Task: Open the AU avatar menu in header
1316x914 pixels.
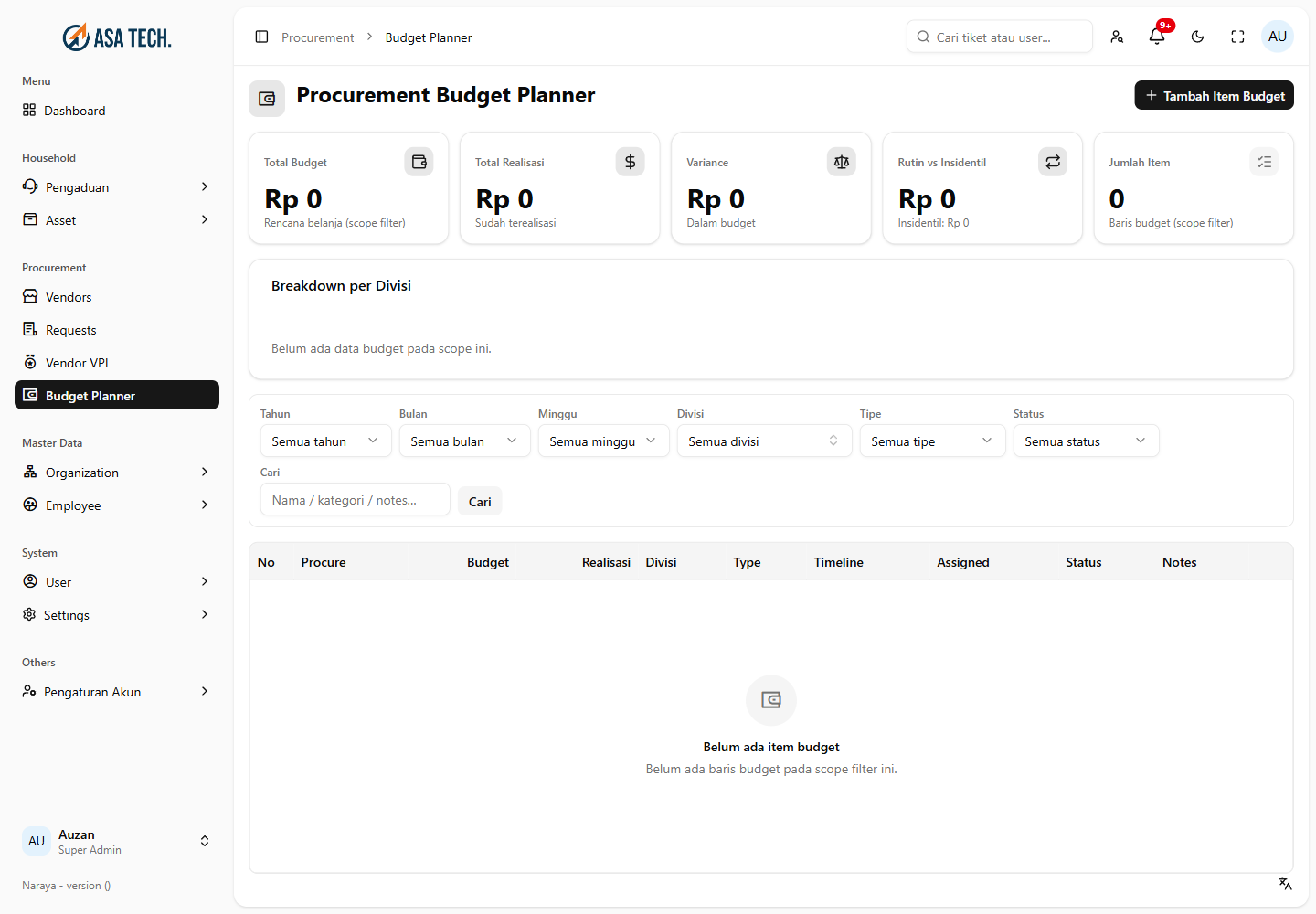Action: pos(1278,37)
